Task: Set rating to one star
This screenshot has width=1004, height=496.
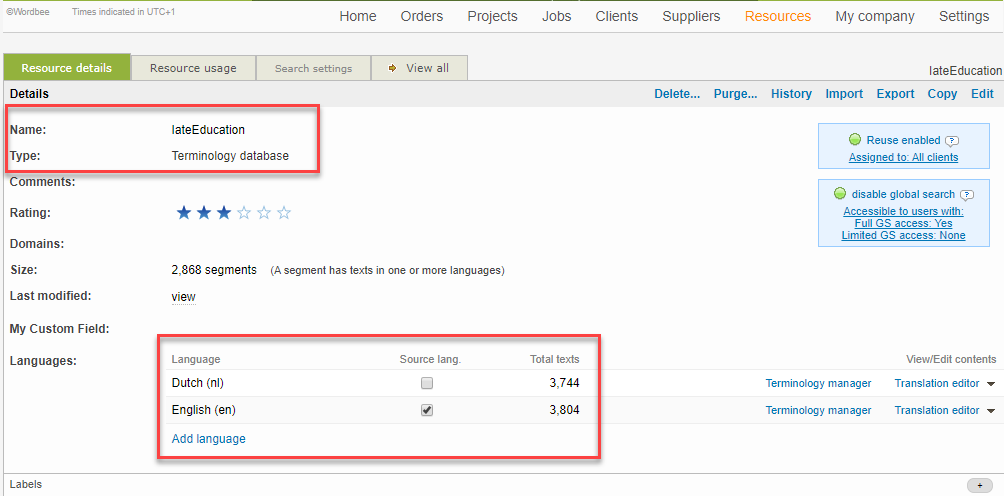Action: [183, 213]
